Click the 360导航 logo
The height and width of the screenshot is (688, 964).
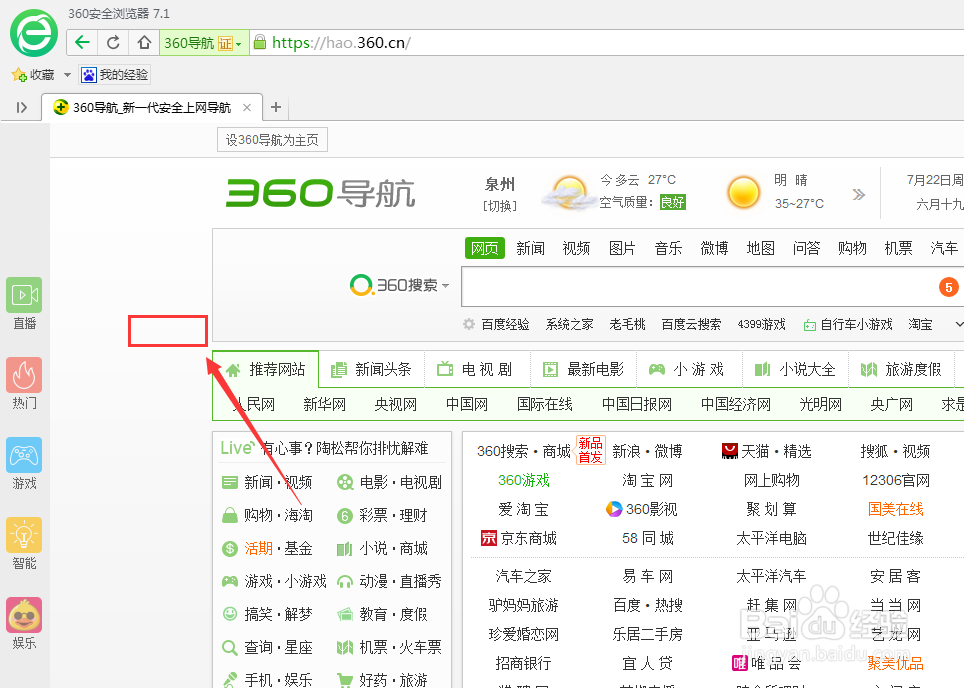tap(320, 193)
